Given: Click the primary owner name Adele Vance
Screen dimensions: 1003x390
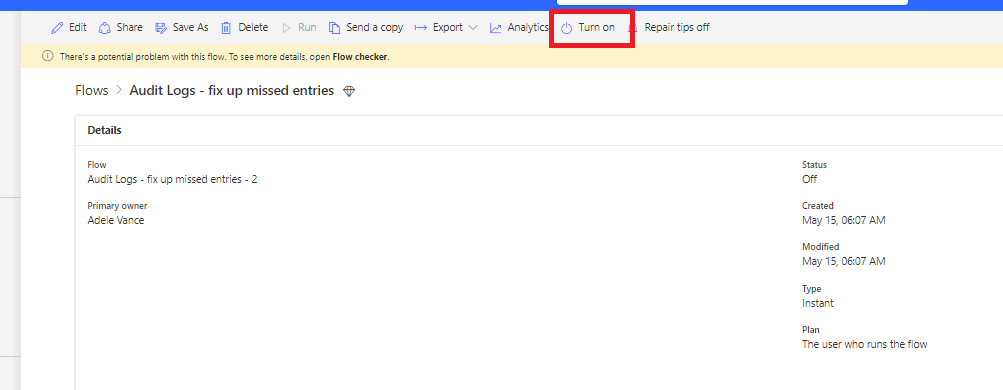Looking at the screenshot, I should [116, 220].
